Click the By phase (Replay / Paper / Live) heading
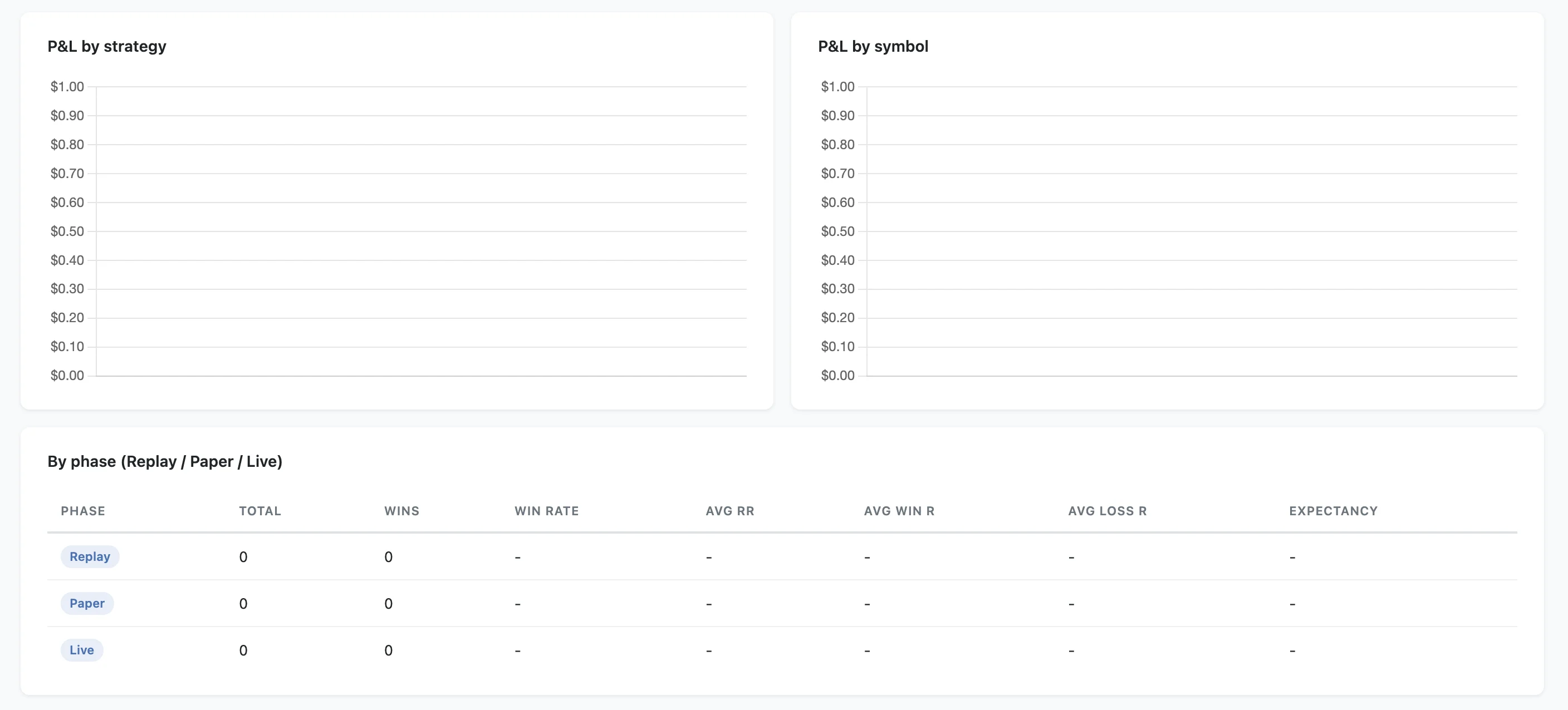The width and height of the screenshot is (1568, 710). click(x=165, y=462)
